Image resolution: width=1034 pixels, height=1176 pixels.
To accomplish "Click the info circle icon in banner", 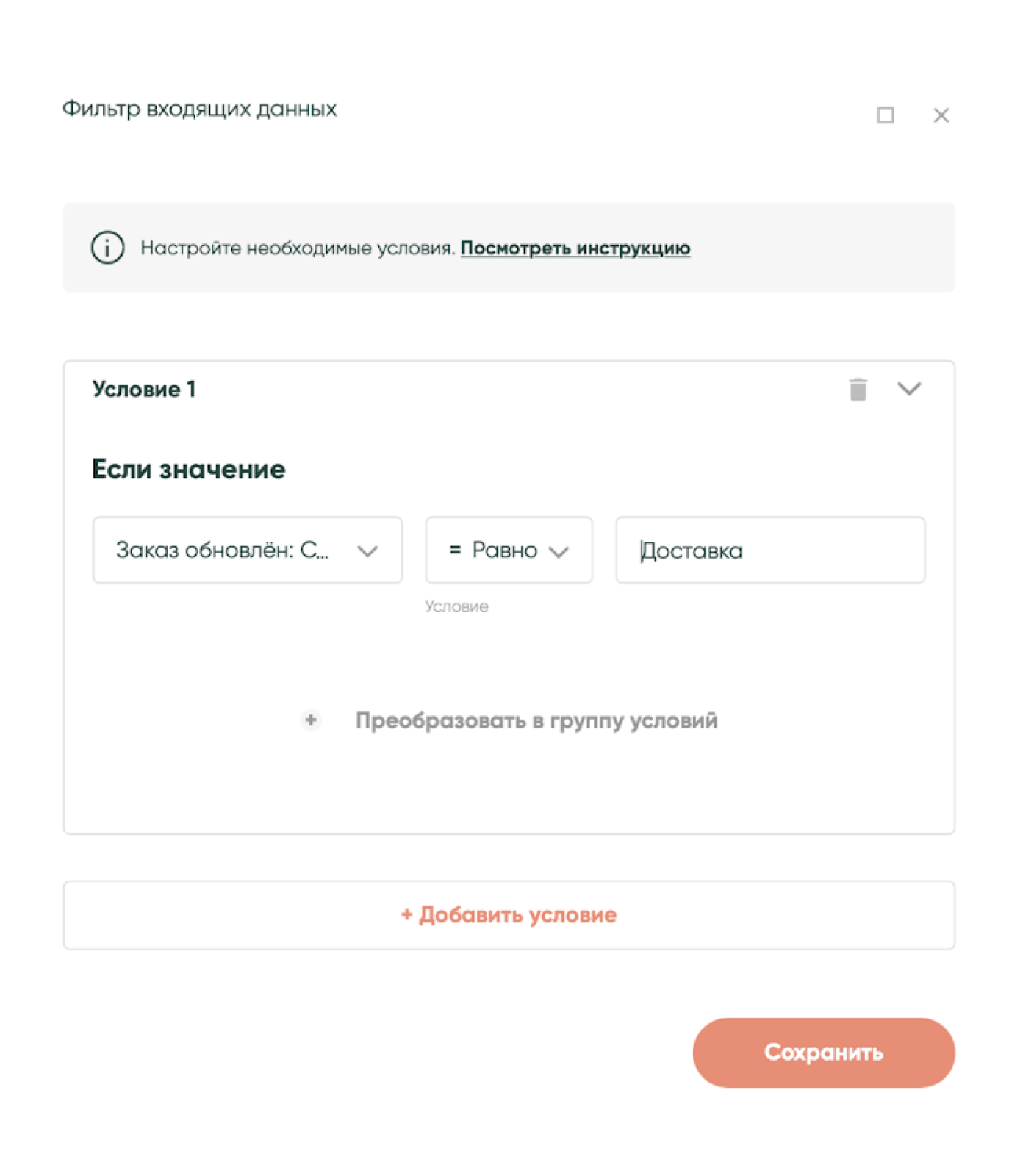I will pos(107,248).
